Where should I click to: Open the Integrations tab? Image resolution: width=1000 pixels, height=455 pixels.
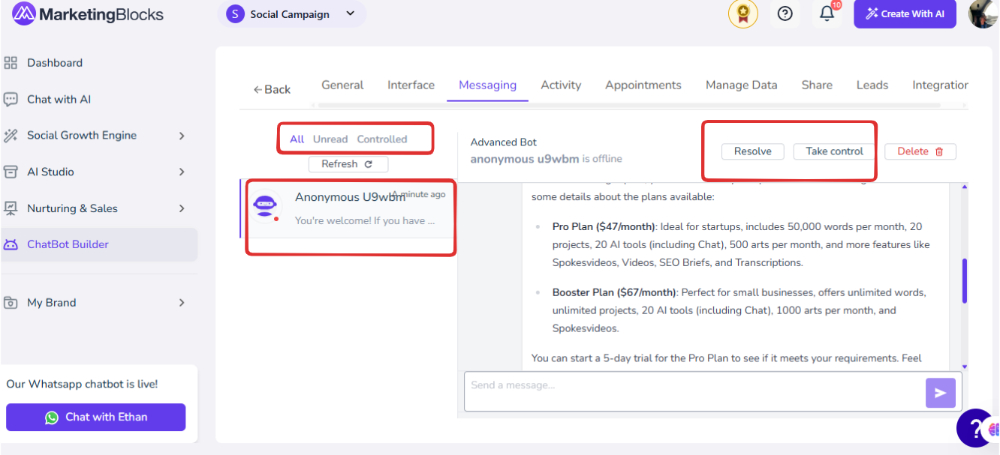(940, 85)
